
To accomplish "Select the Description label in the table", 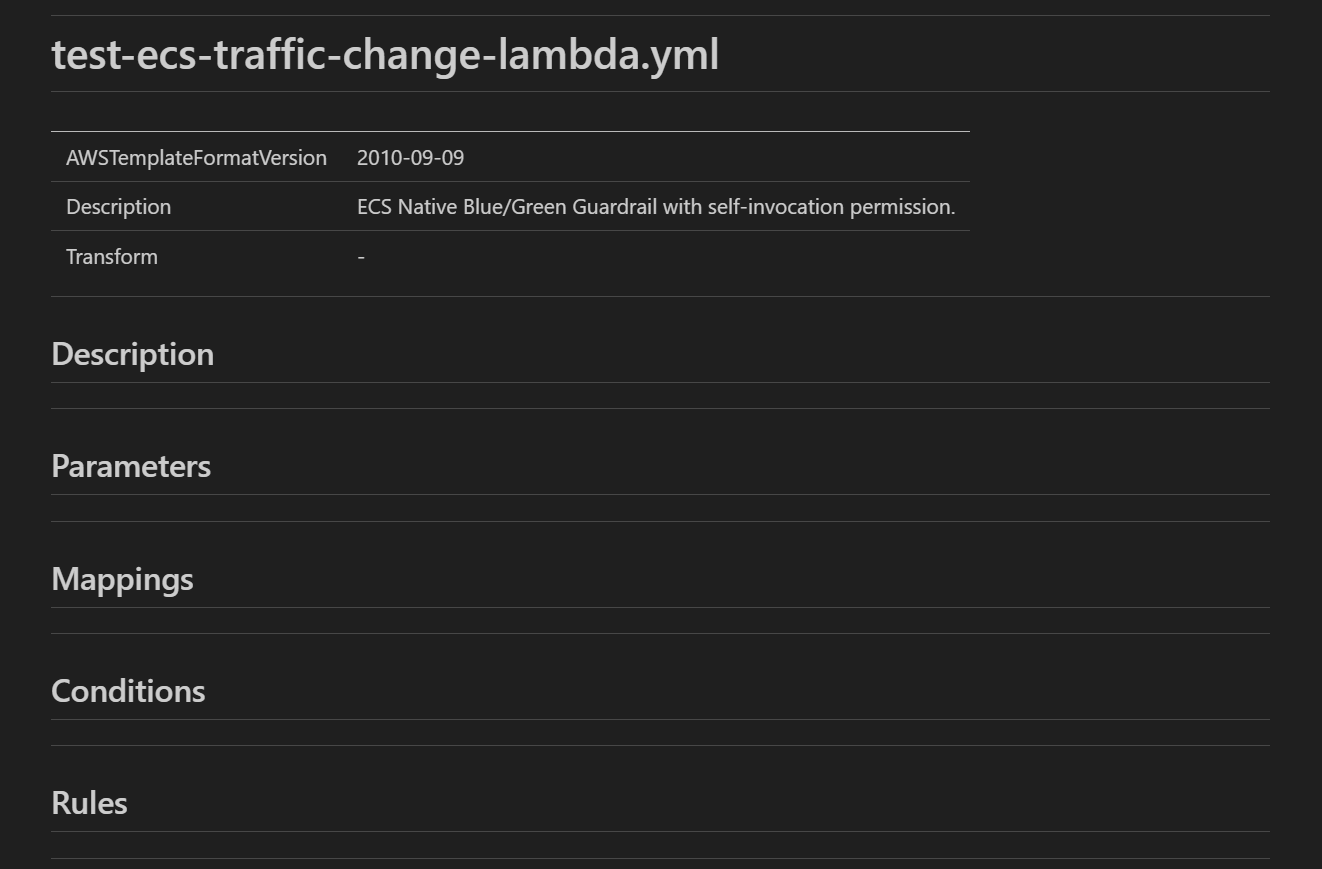I will point(118,207).
